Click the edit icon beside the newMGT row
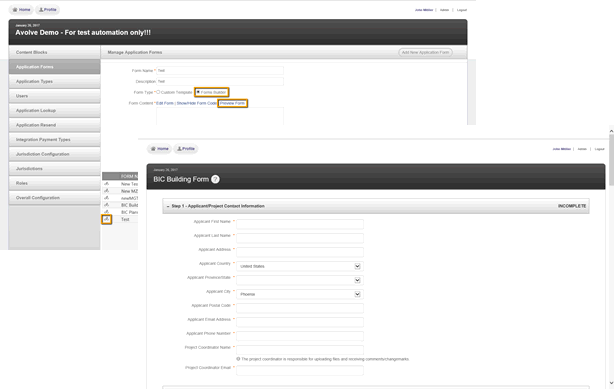 click(107, 198)
